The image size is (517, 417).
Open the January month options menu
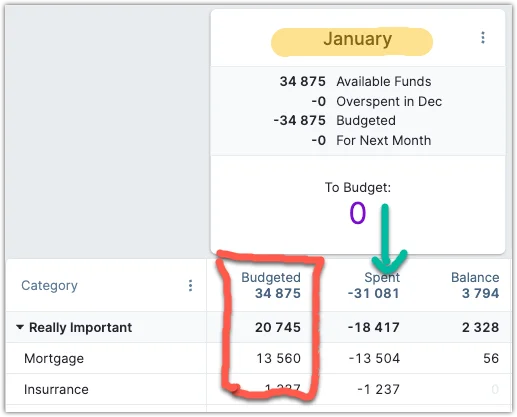tap(483, 38)
